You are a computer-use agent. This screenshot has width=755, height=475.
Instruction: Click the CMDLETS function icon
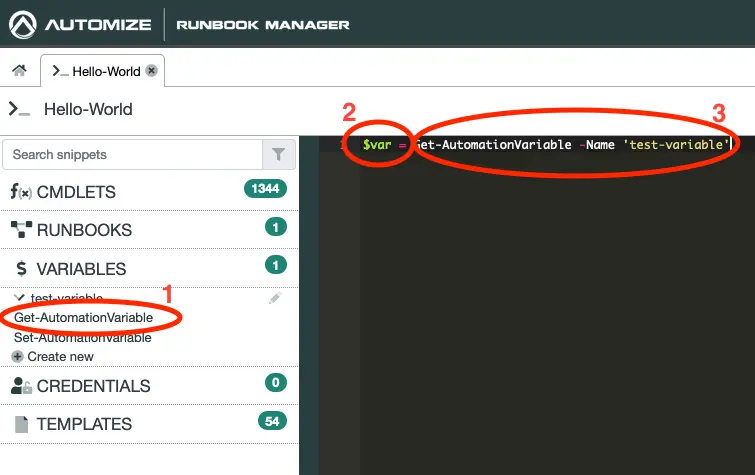pyautogui.click(x=21, y=192)
